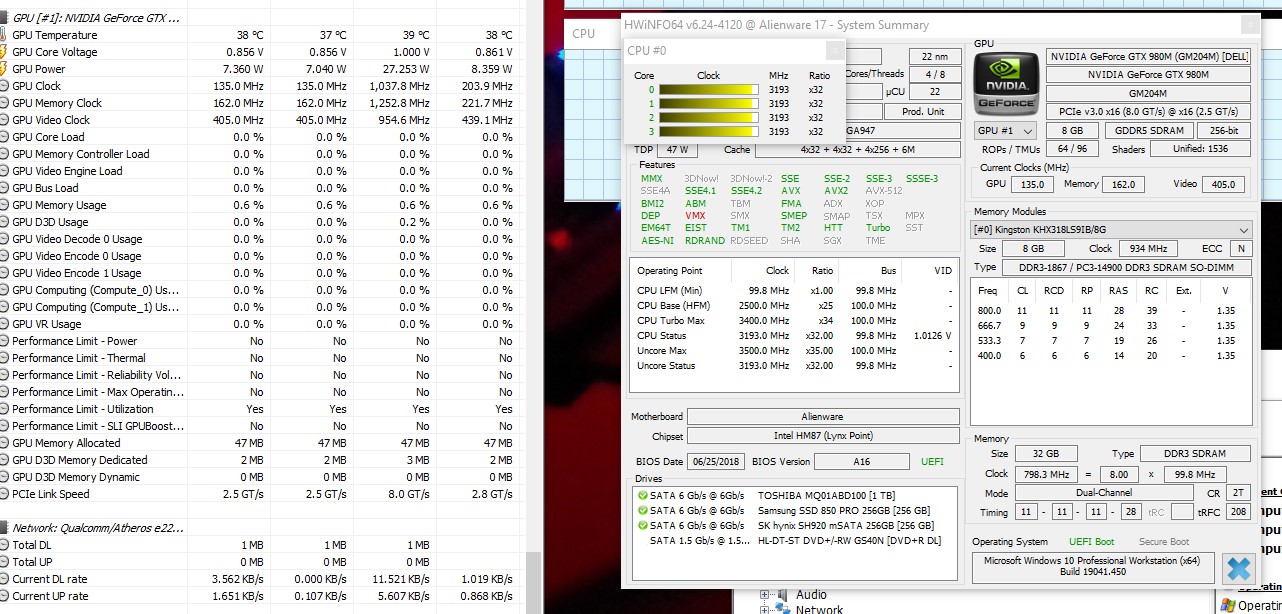1282x614 pixels.
Task: Click the 666.7 frequency memory timing row
Action: 1112,326
